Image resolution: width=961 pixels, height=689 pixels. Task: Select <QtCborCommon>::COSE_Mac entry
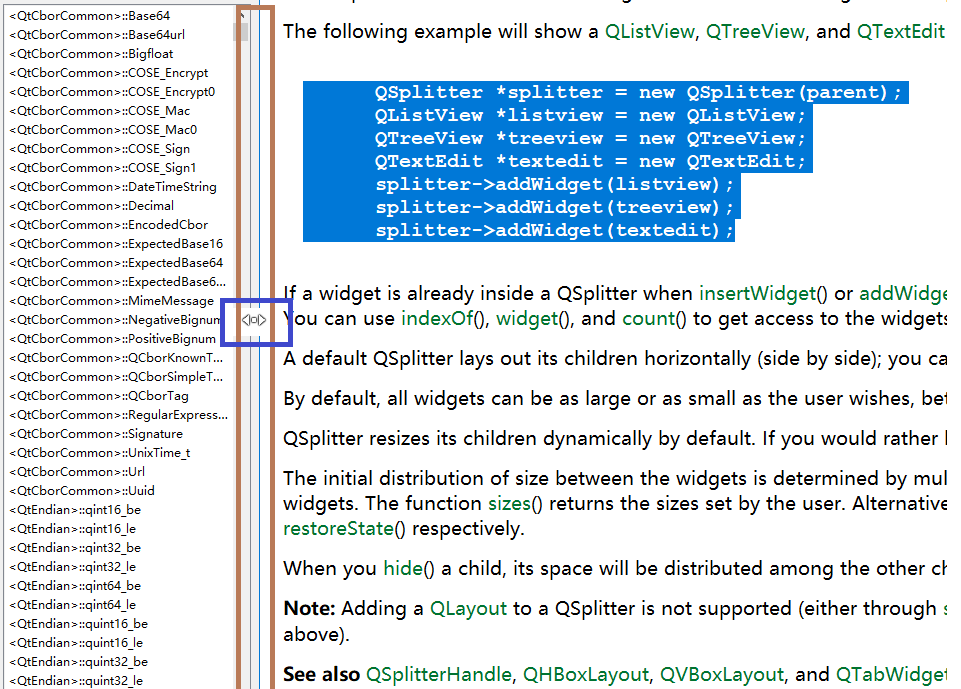tap(100, 111)
